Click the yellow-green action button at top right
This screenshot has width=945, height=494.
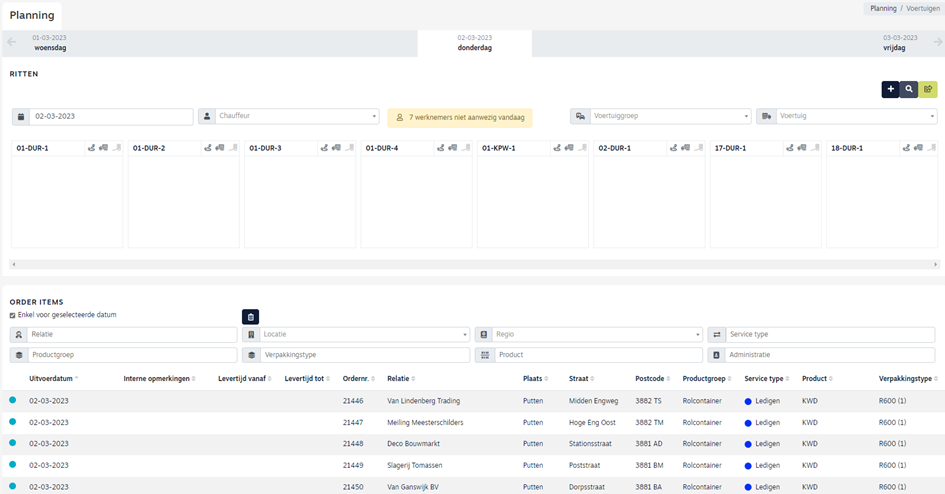pos(928,89)
